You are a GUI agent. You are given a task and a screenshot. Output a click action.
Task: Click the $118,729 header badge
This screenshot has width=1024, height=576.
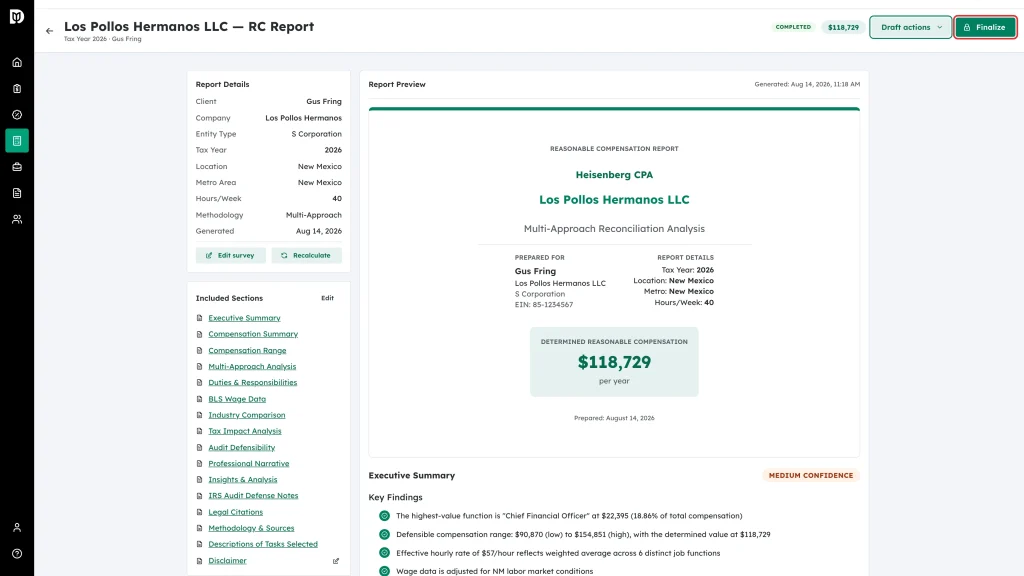point(843,27)
